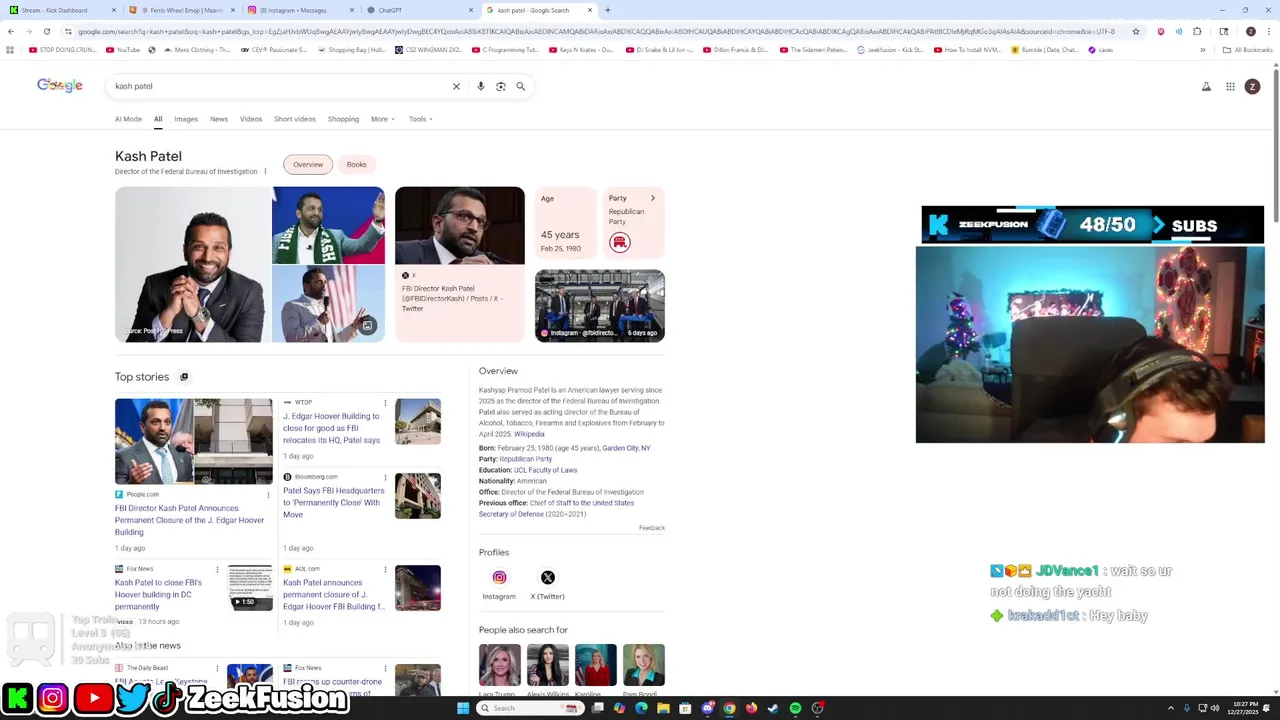
Task: Clear the search box with the X icon
Action: (x=456, y=86)
